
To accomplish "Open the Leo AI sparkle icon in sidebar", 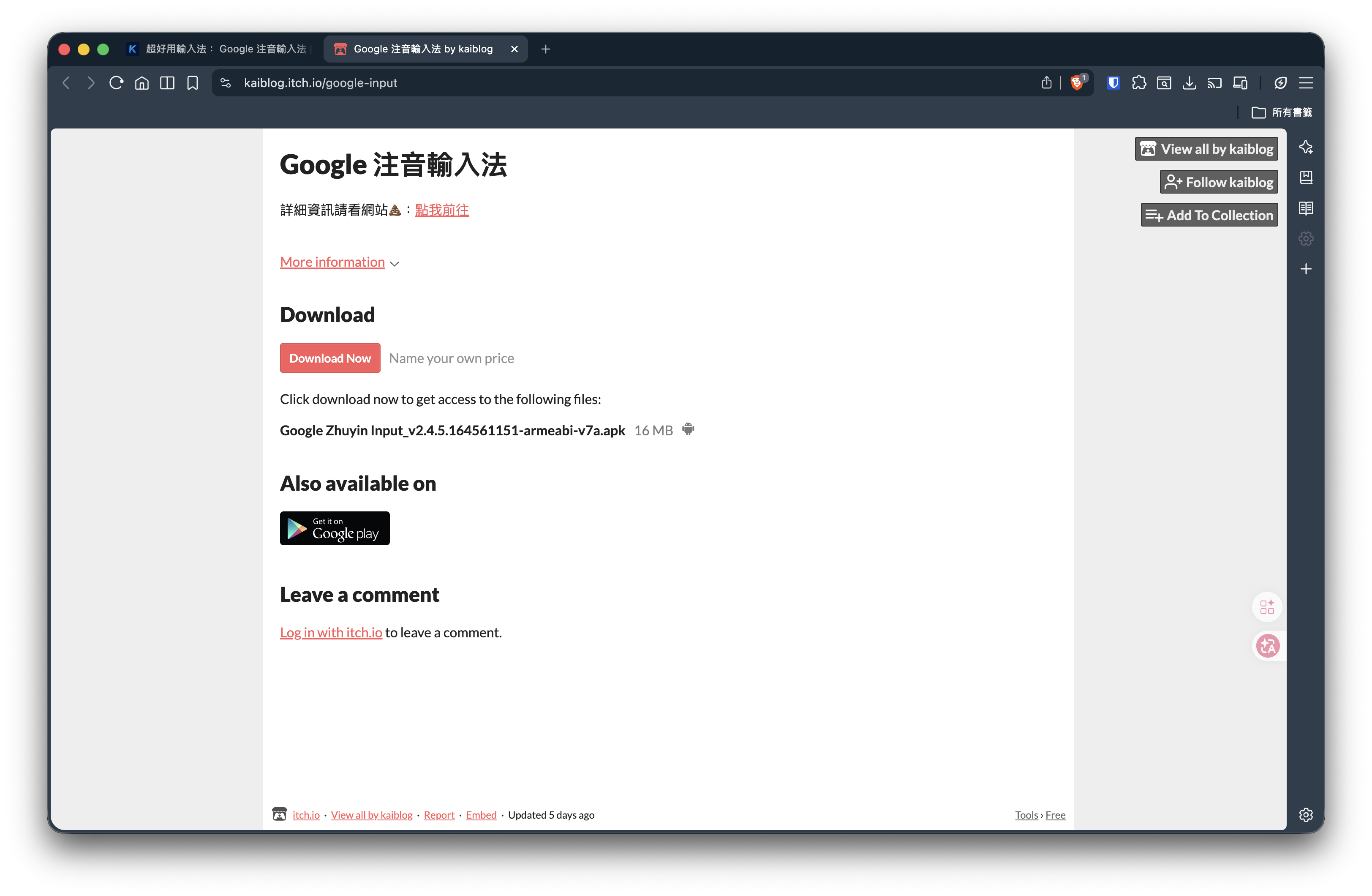I will (x=1306, y=147).
